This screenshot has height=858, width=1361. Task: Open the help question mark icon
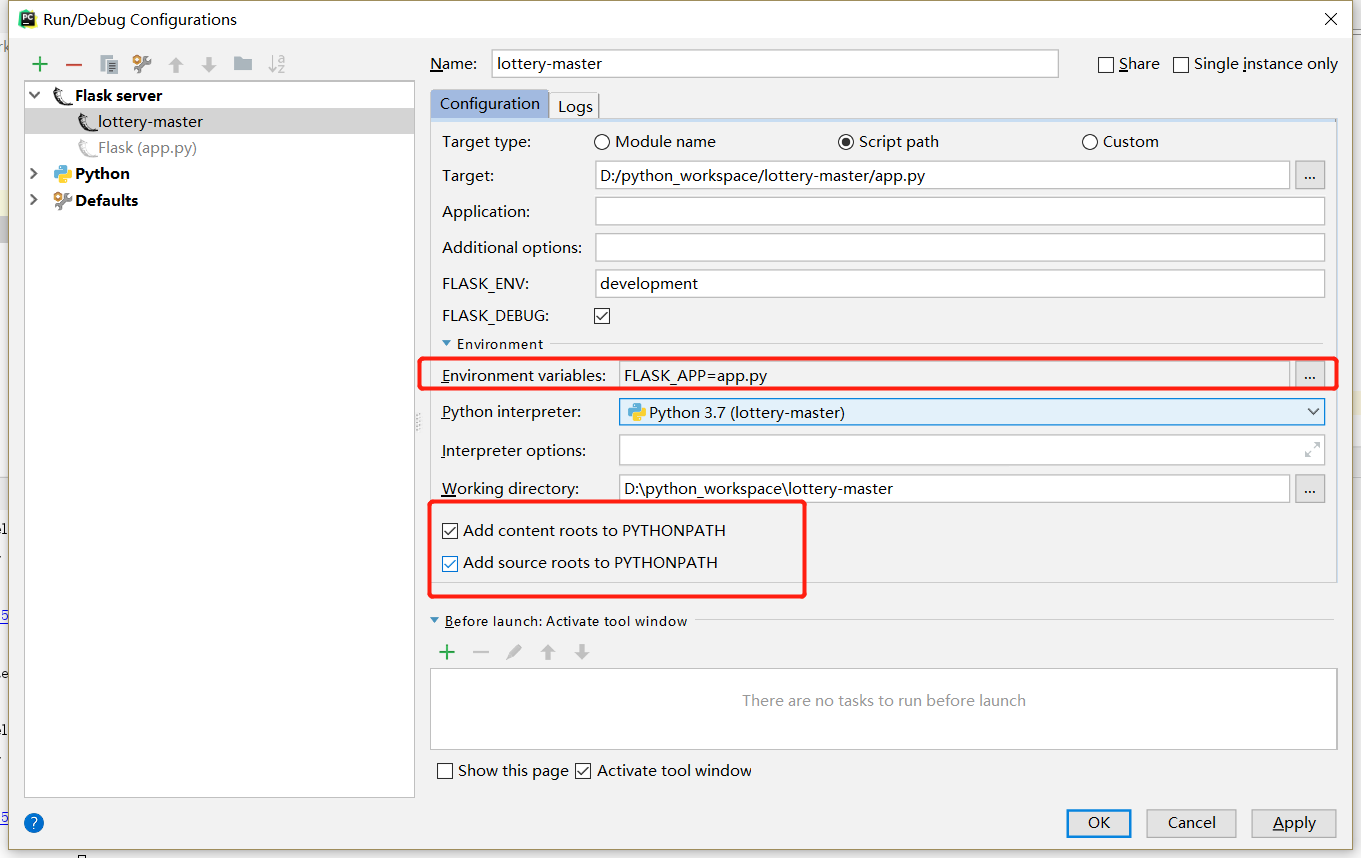click(x=34, y=823)
